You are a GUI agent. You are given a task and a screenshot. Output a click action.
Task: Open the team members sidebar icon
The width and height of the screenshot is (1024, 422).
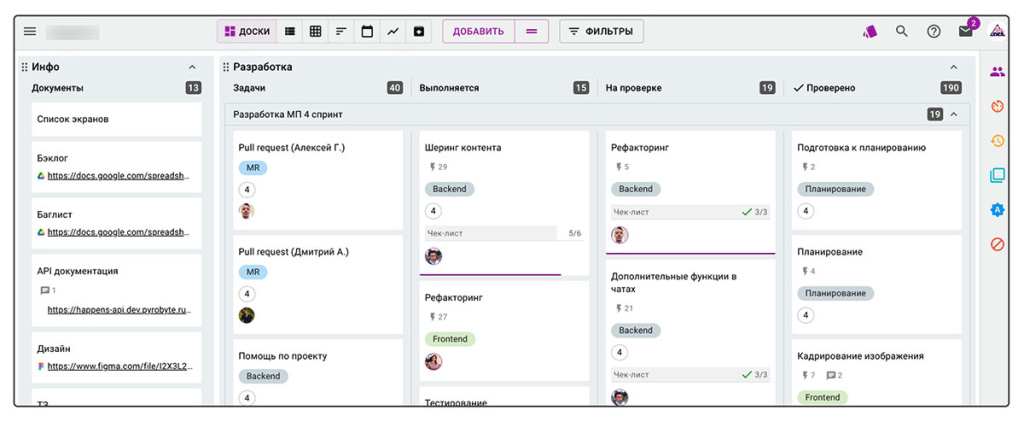point(997,72)
